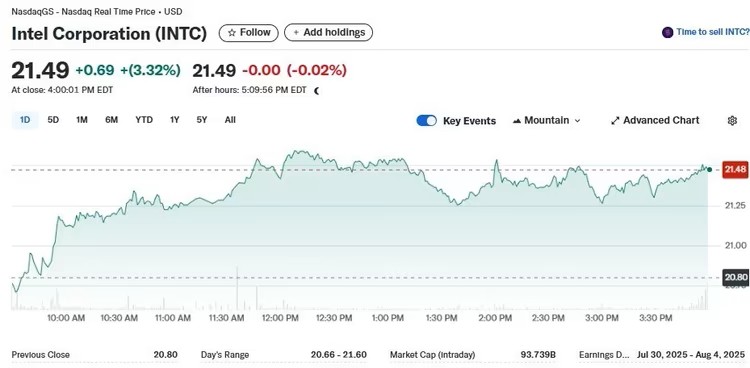Click the Market Cap (intraday) label
The height and width of the screenshot is (368, 750).
[432, 355]
